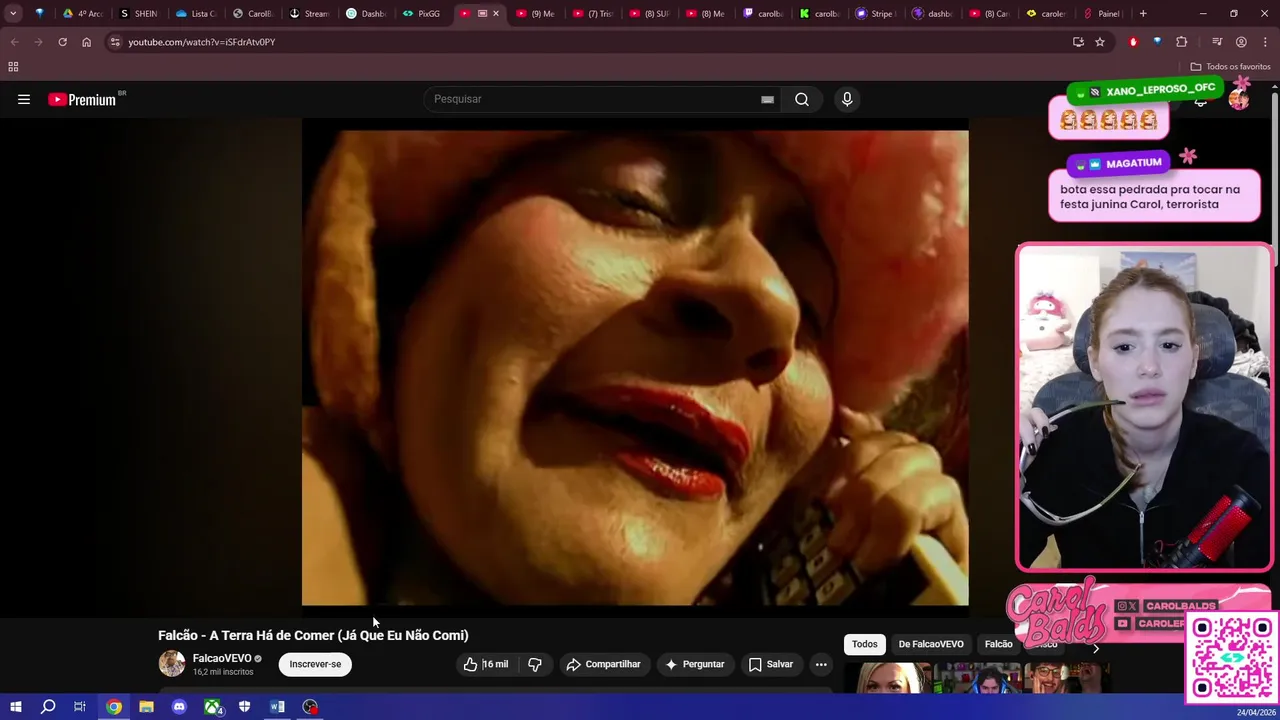Switch to the SHEIN tab
This screenshot has width=1280, height=720.
point(137,14)
